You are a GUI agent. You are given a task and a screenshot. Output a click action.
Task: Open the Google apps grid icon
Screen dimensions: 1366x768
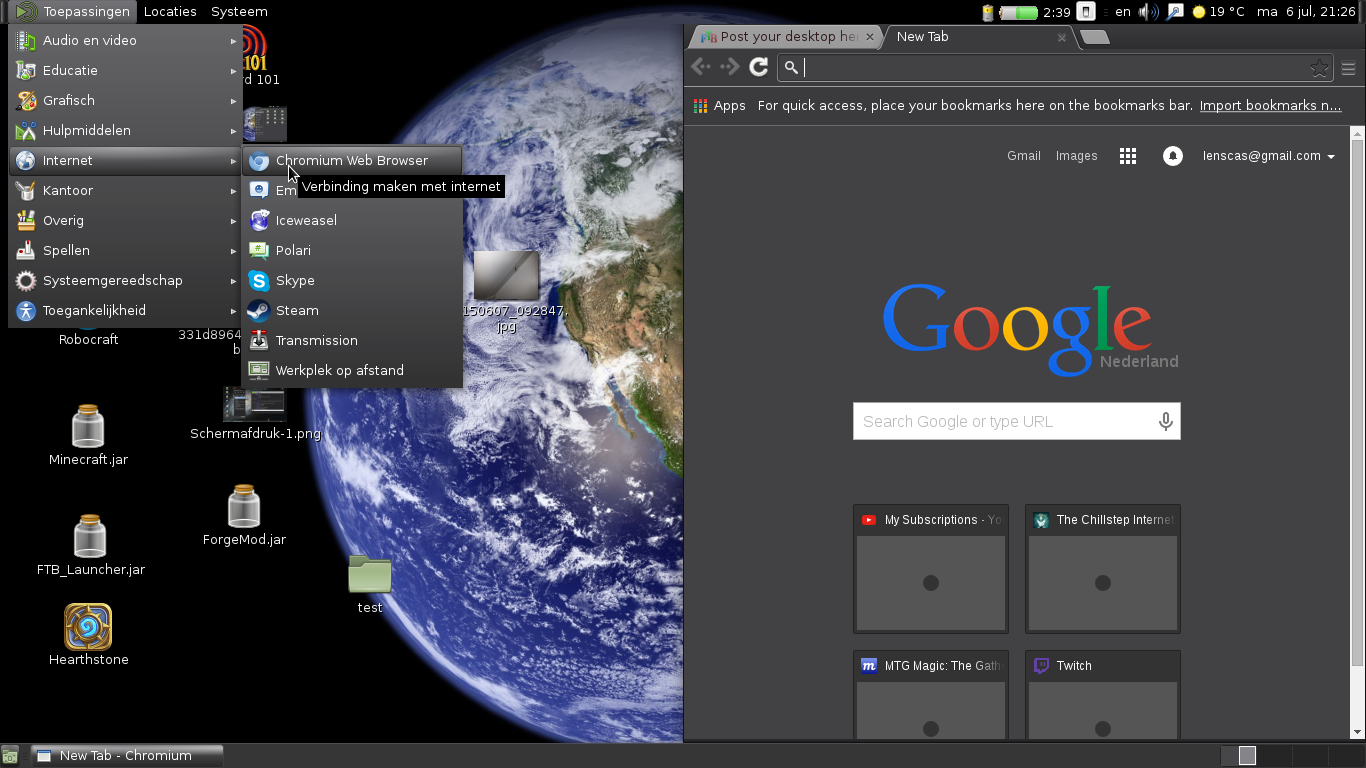(1128, 156)
